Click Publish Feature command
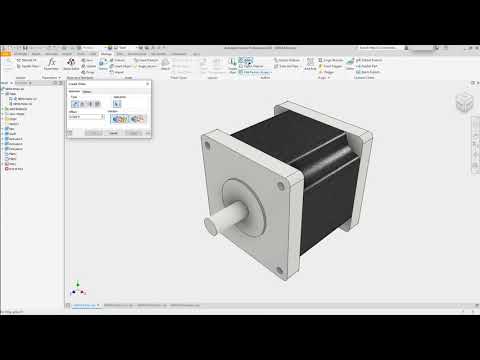The width and height of the screenshot is (480, 360). click(369, 60)
